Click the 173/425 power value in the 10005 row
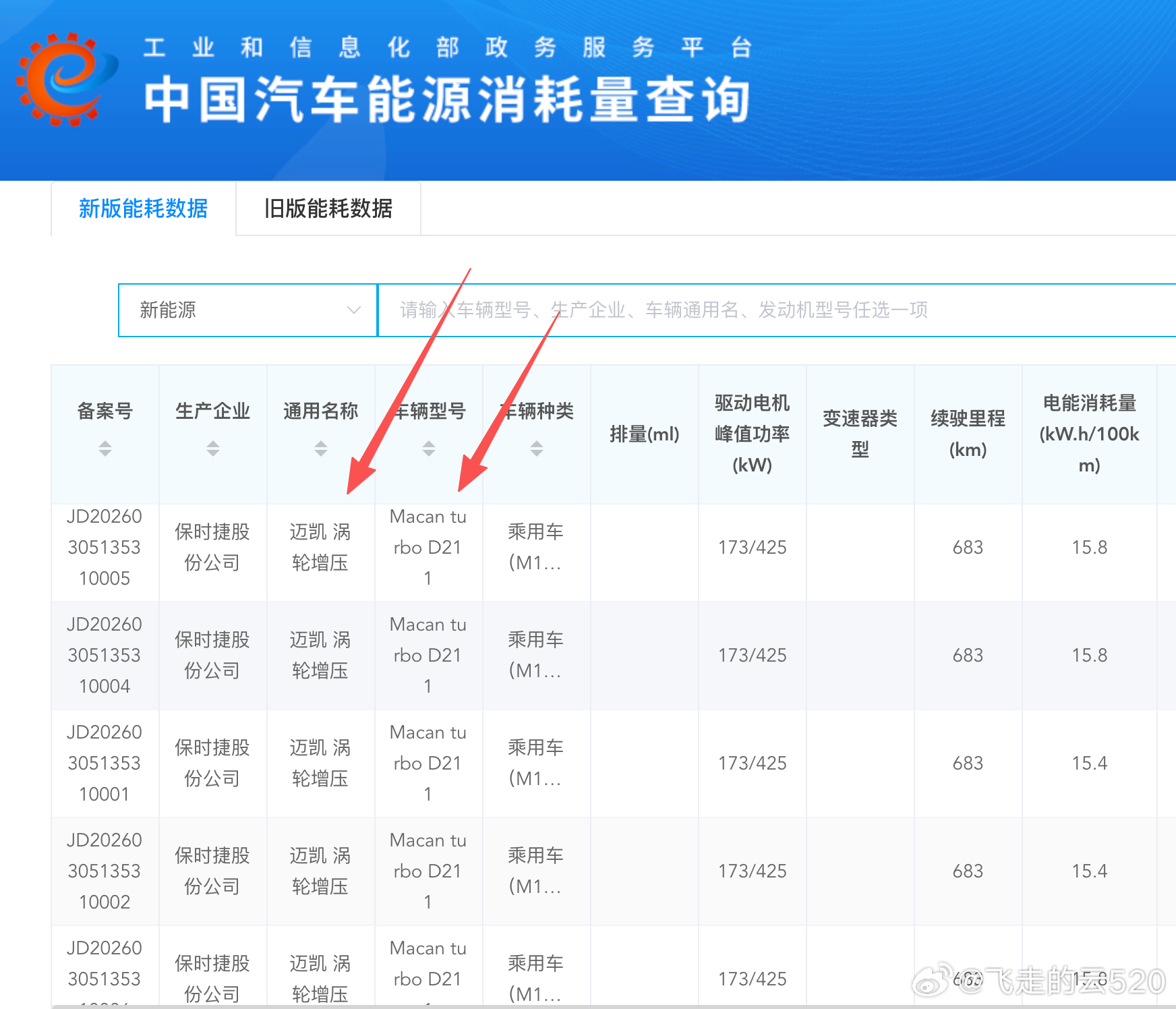 click(x=752, y=547)
